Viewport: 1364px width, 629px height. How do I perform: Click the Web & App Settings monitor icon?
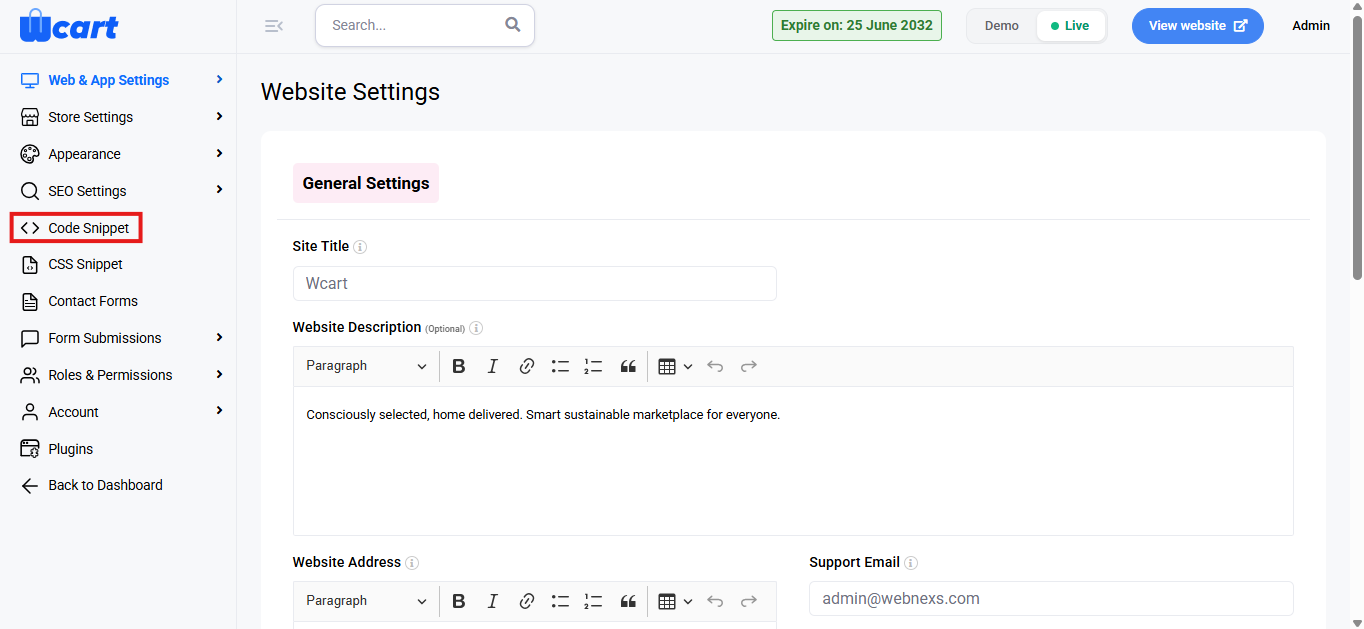click(30, 80)
